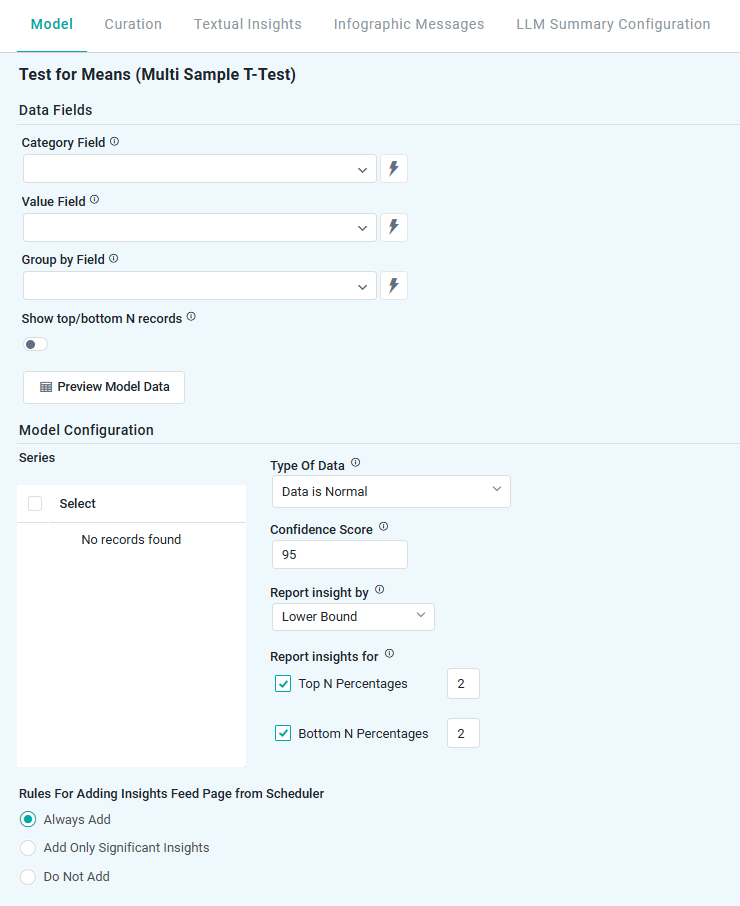Click the Preview Model Data button
Viewport: 740px width, 906px height.
coord(104,387)
